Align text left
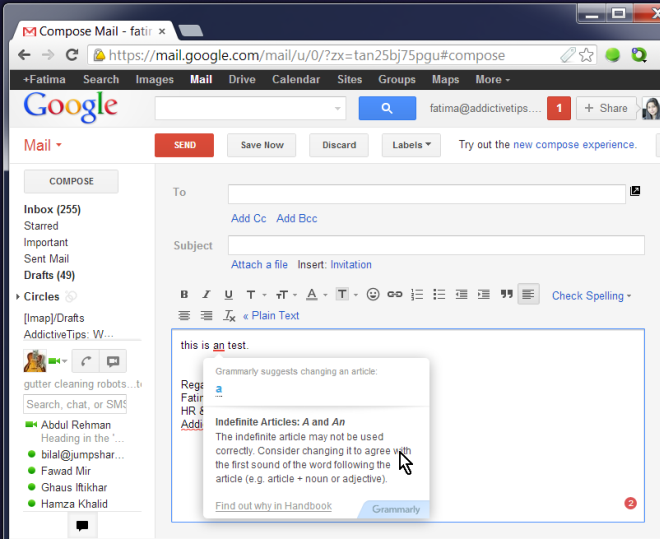The width and height of the screenshot is (660, 539). 528,294
